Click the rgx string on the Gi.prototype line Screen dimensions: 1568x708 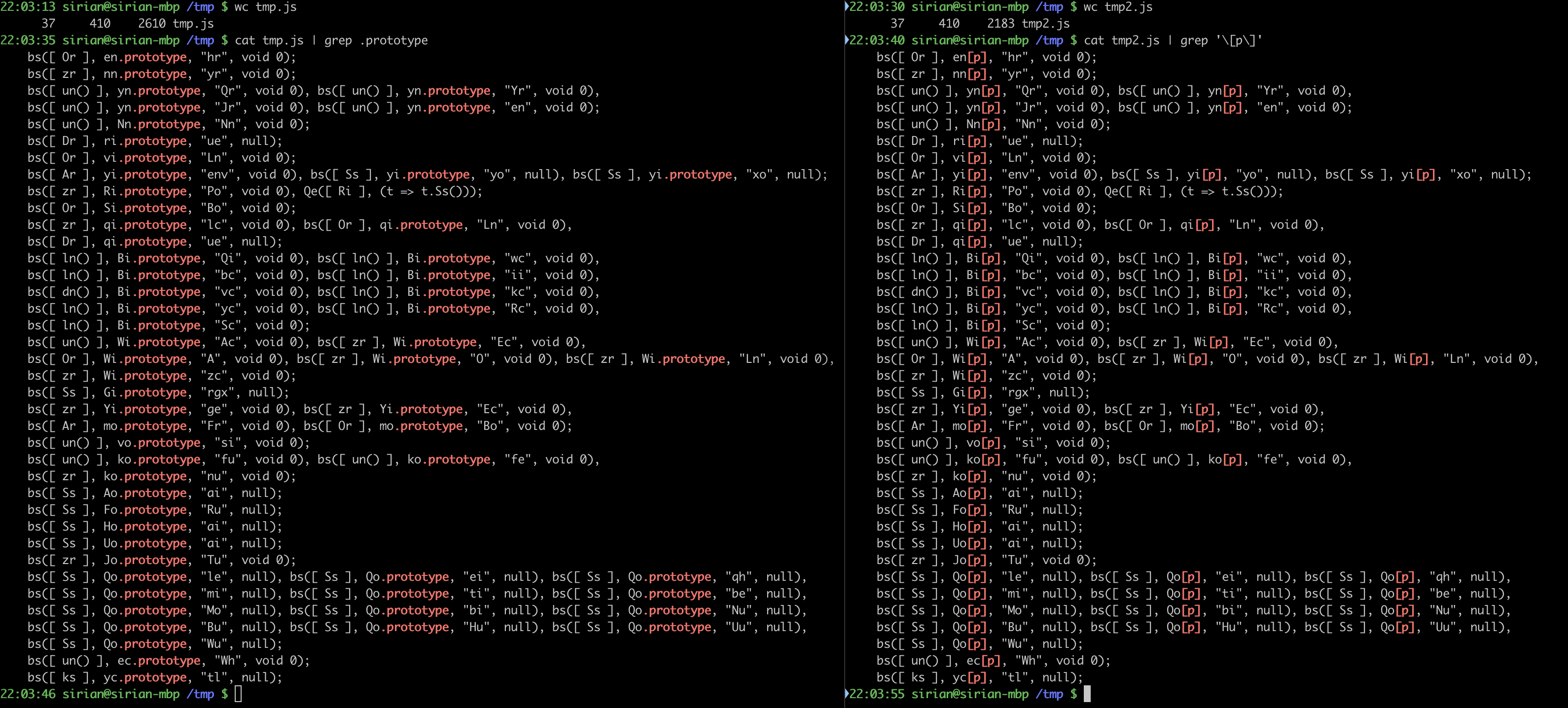tap(220, 392)
